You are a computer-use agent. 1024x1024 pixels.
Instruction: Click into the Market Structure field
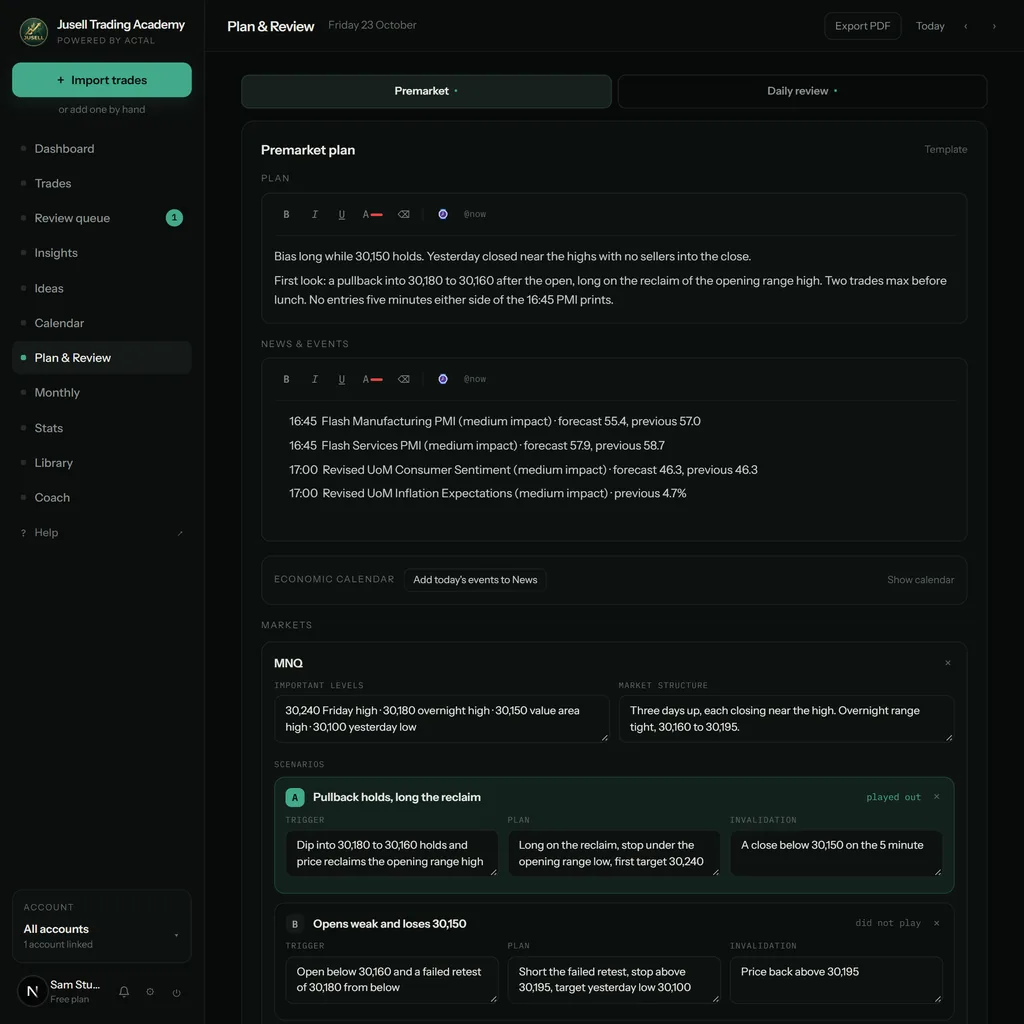coord(786,718)
